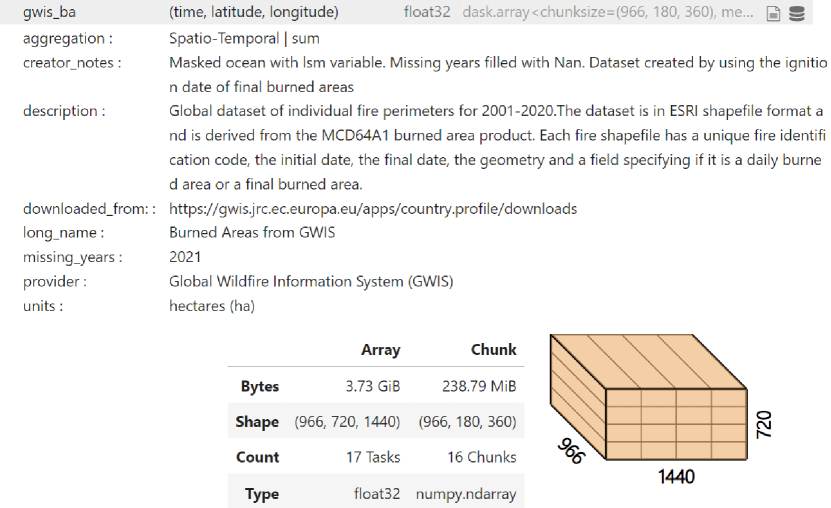Open the gwis.jrc.ec.europa.eu downloads URL
Image resolution: width=831 pixels, height=508 pixels.
[373, 209]
